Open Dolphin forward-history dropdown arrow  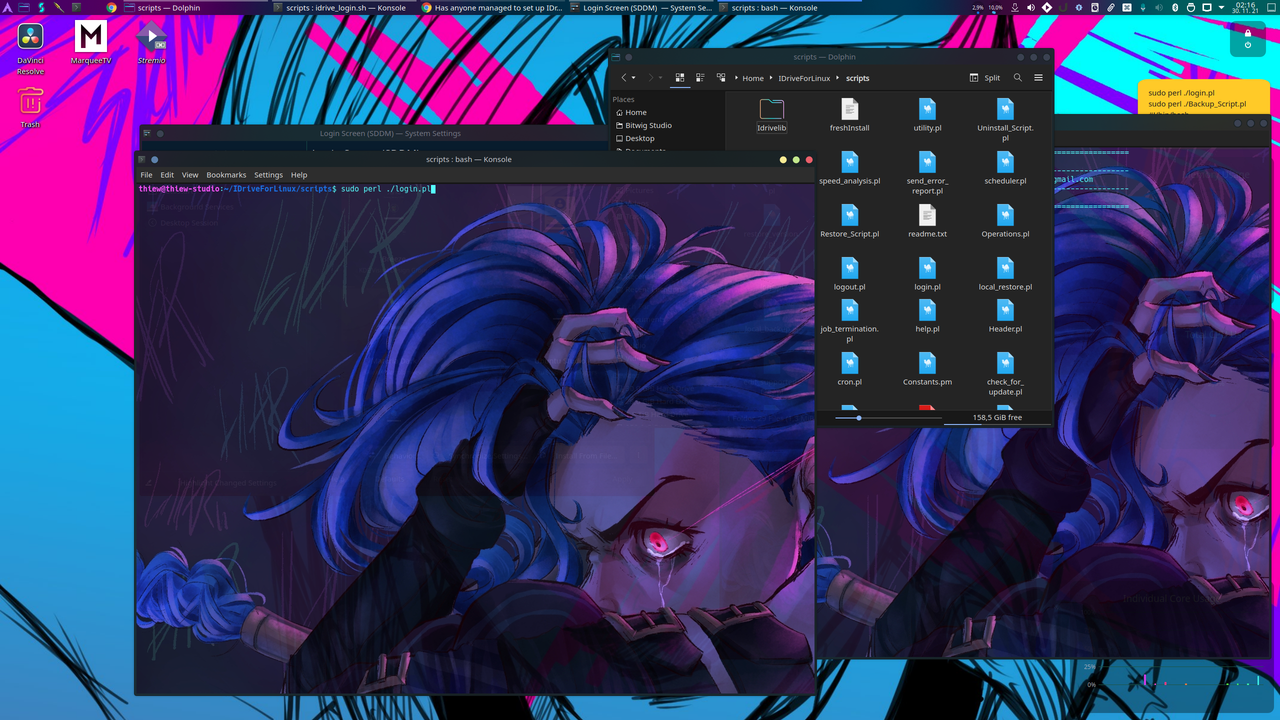[x=660, y=78]
